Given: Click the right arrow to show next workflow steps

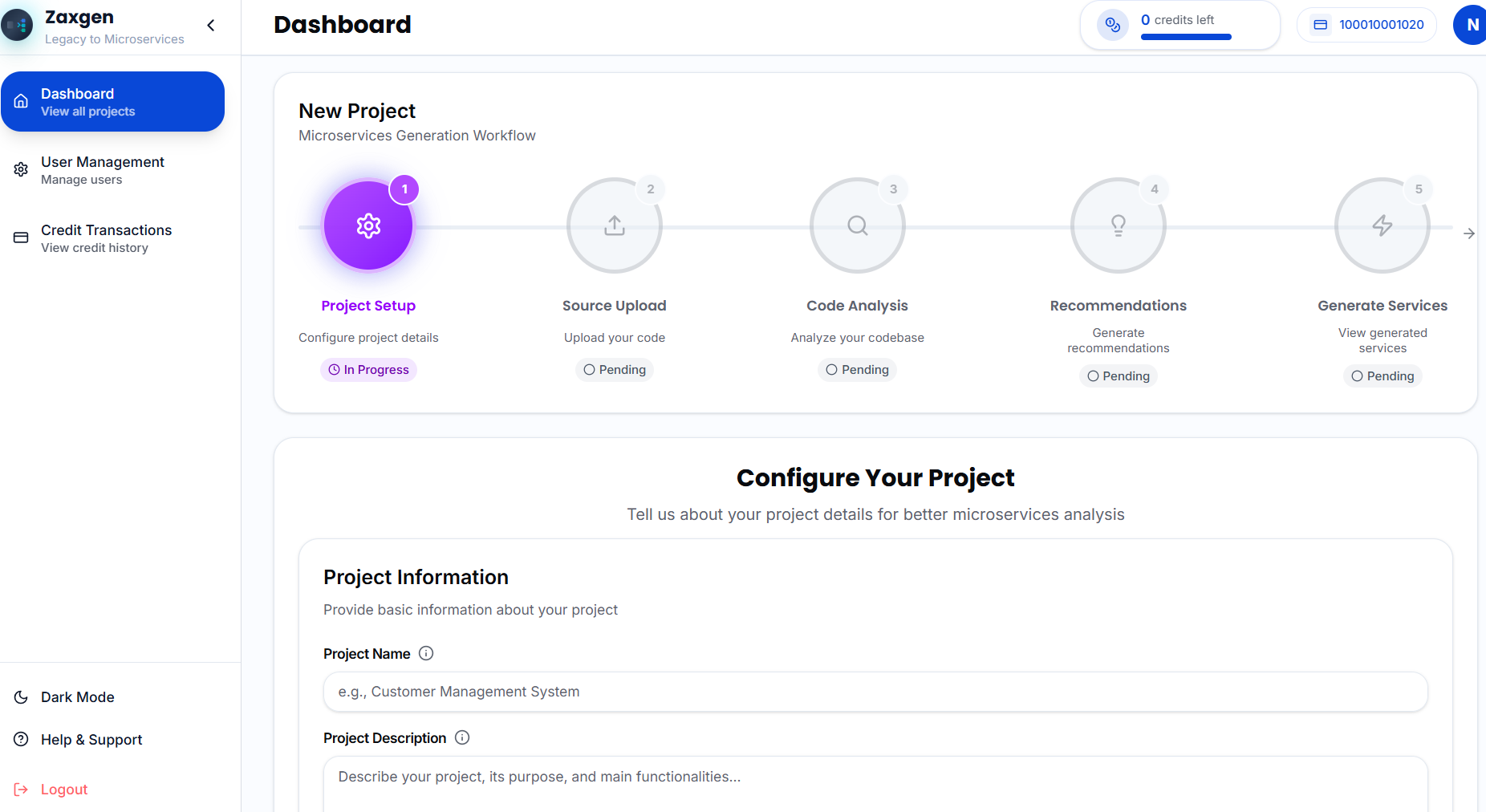Looking at the screenshot, I should [1469, 233].
